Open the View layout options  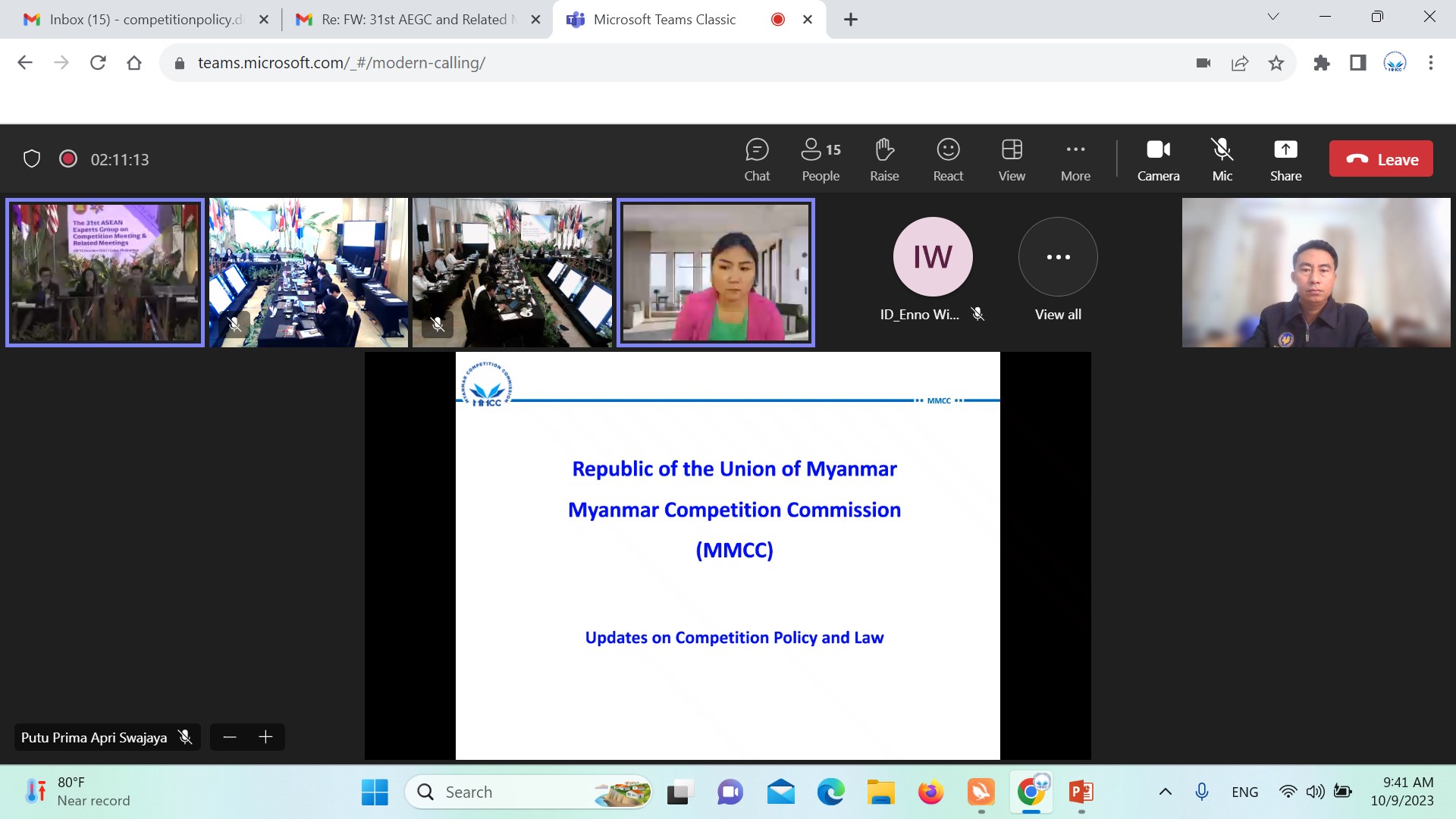[1012, 159]
